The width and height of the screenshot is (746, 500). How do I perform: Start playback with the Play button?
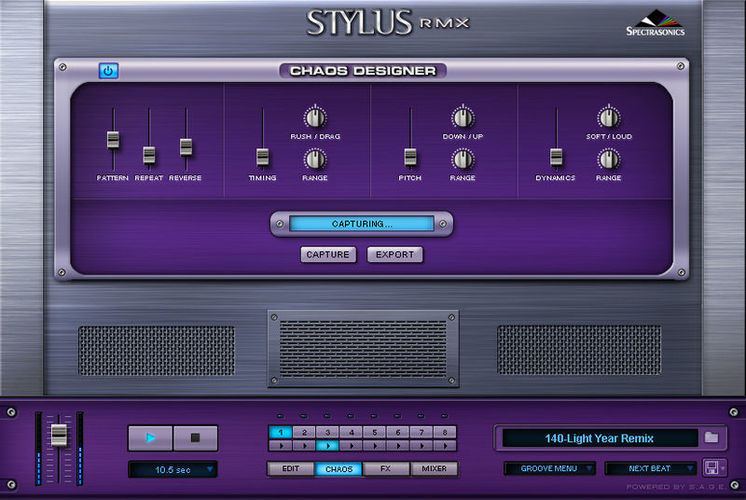[150, 438]
